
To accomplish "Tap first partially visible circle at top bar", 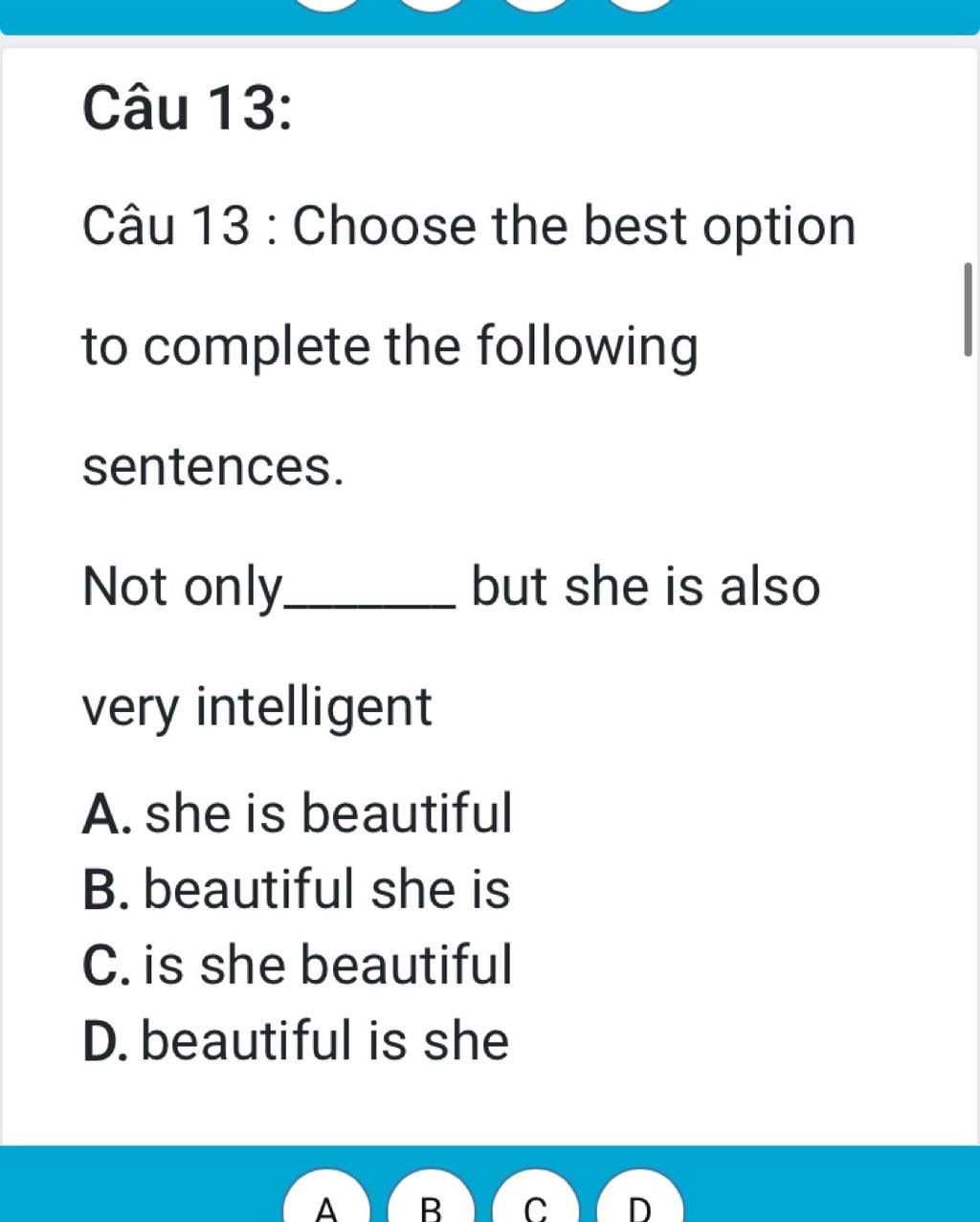I will (328, 5).
